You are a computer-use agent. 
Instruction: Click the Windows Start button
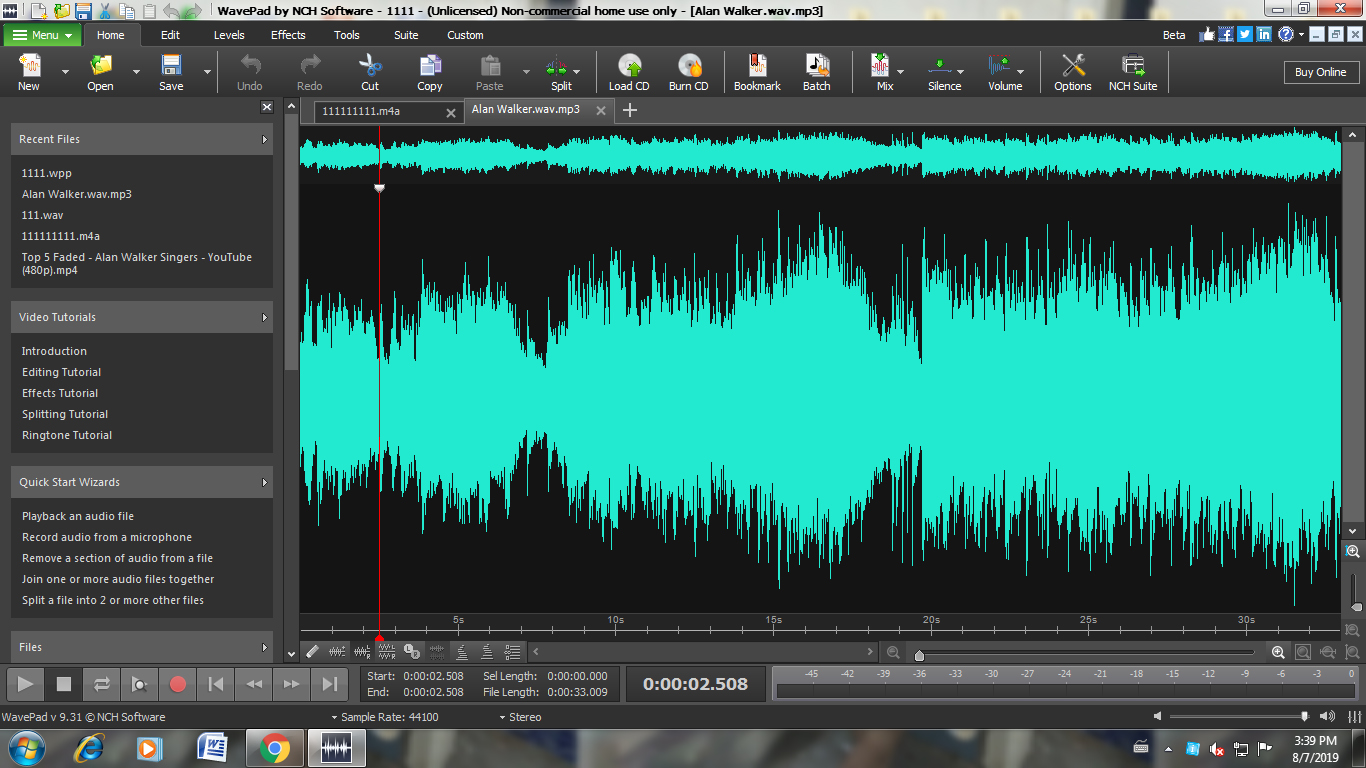point(26,748)
